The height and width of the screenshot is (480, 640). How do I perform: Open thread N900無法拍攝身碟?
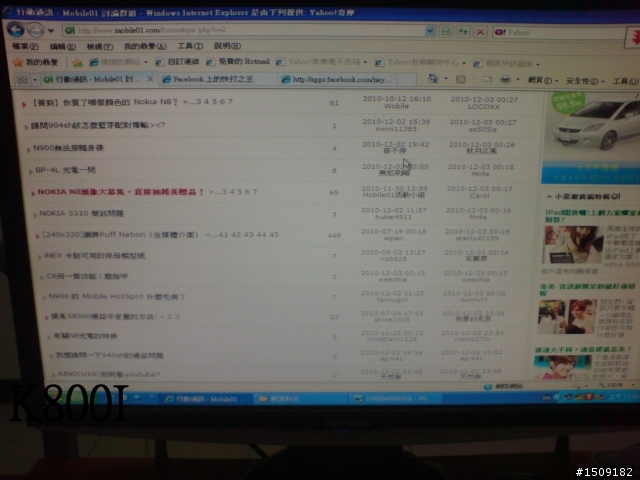point(68,148)
